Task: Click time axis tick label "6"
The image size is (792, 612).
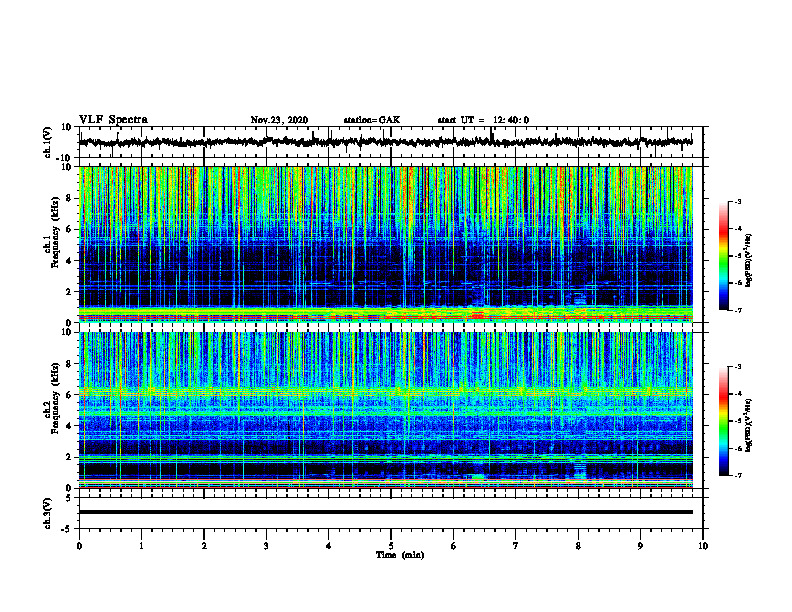Action: (x=454, y=546)
